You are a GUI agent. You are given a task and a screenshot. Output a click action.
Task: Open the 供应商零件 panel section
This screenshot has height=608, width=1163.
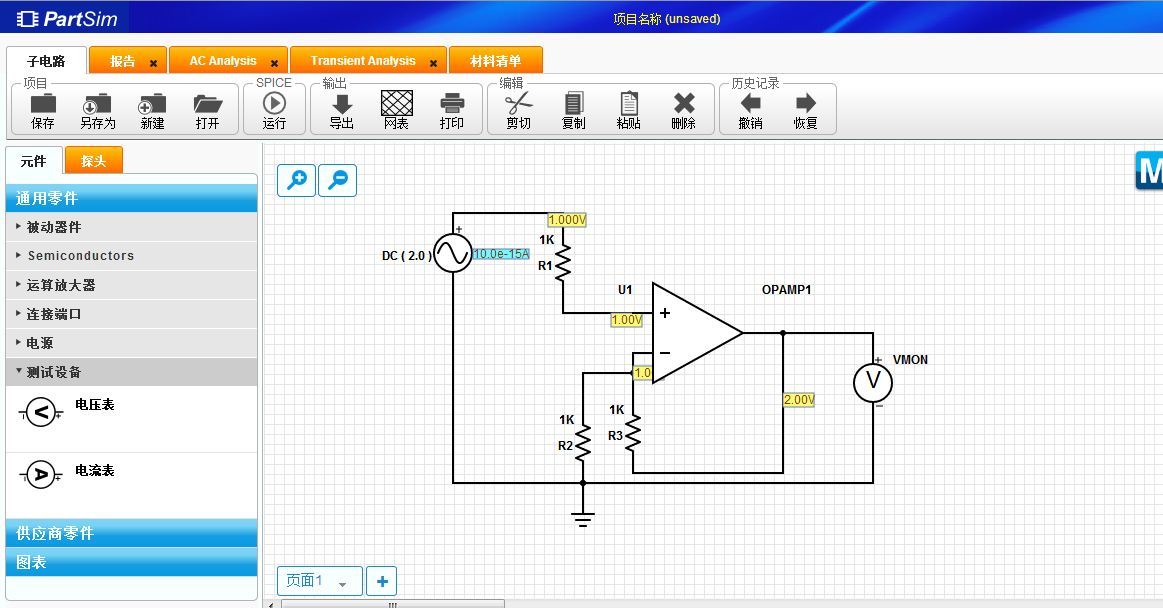coord(131,533)
